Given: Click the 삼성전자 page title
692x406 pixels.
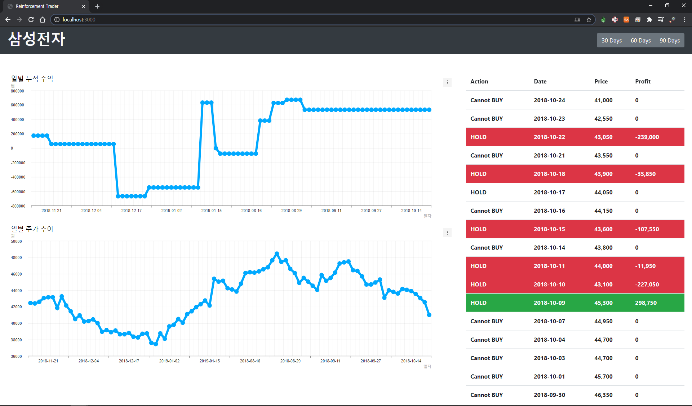Looking at the screenshot, I should (37, 39).
